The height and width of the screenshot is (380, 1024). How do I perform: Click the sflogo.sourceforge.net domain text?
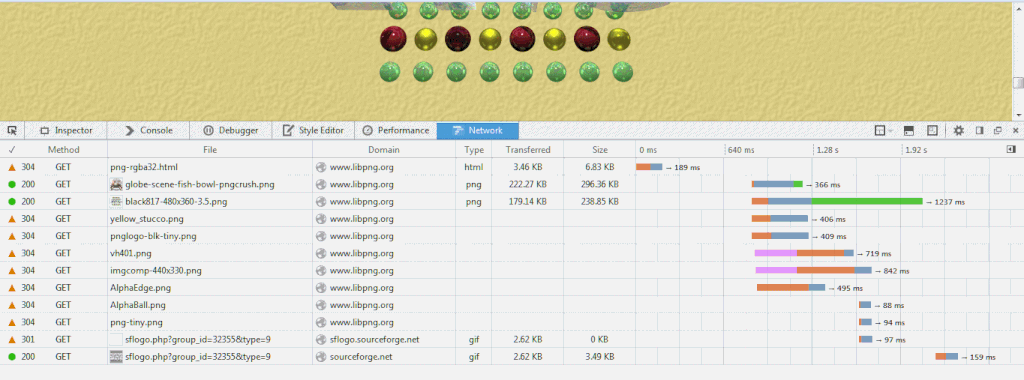[x=374, y=340]
